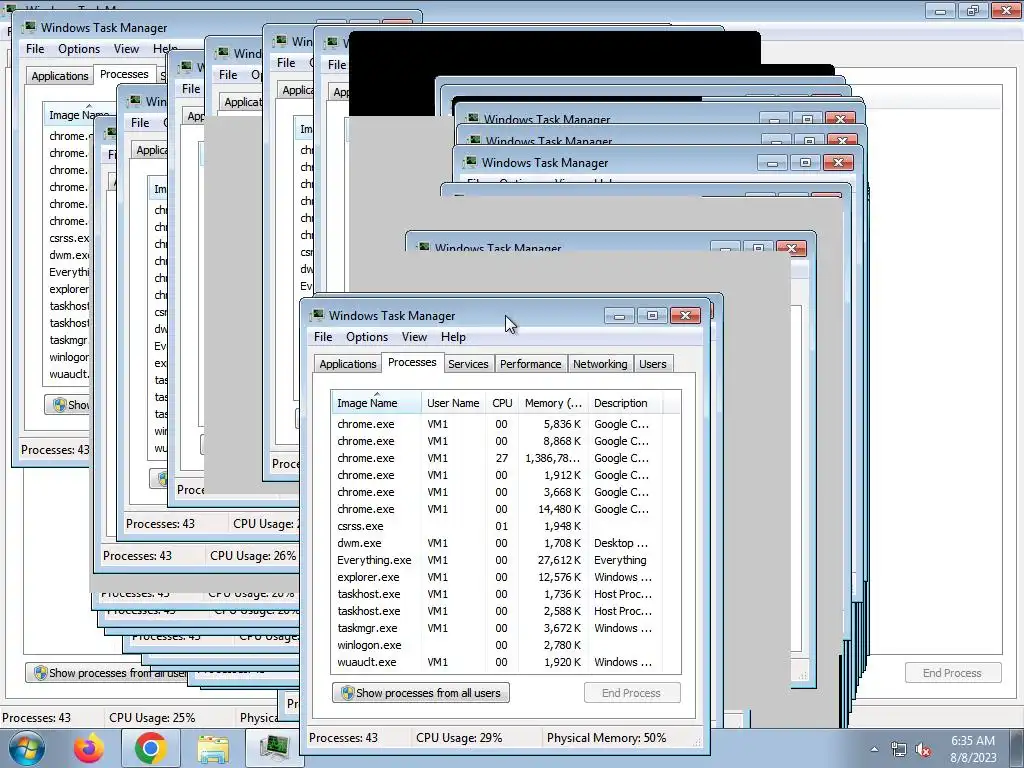Viewport: 1024px width, 768px height.
Task: Sort by User Name column header
Action: tap(453, 403)
